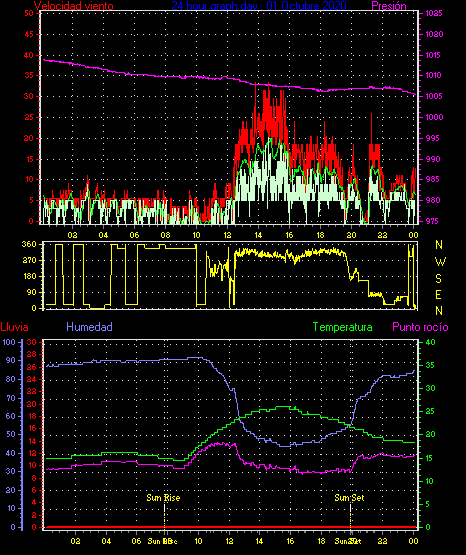Select the 1025 pressure axis value
This screenshot has height=555, width=466.
(434, 13)
